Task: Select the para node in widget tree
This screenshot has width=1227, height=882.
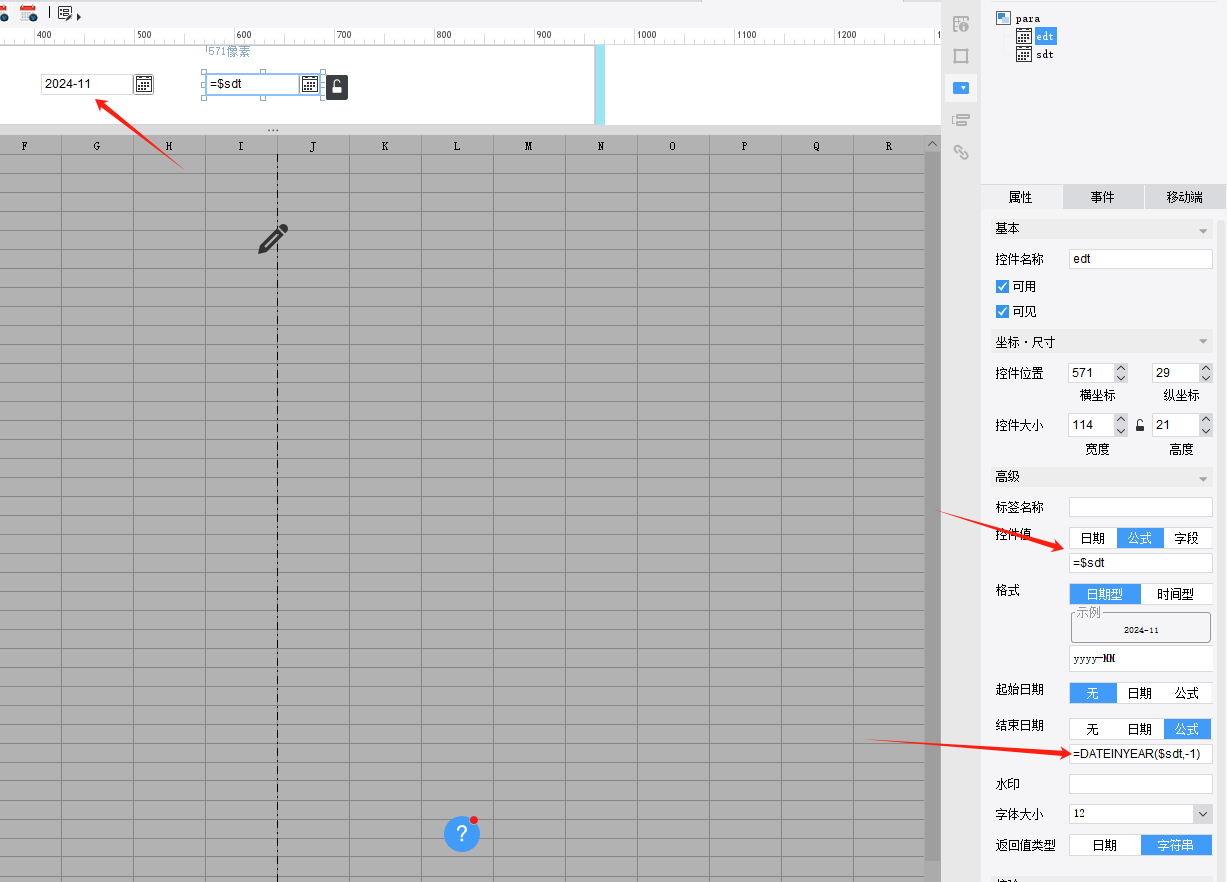Action: click(x=1027, y=18)
